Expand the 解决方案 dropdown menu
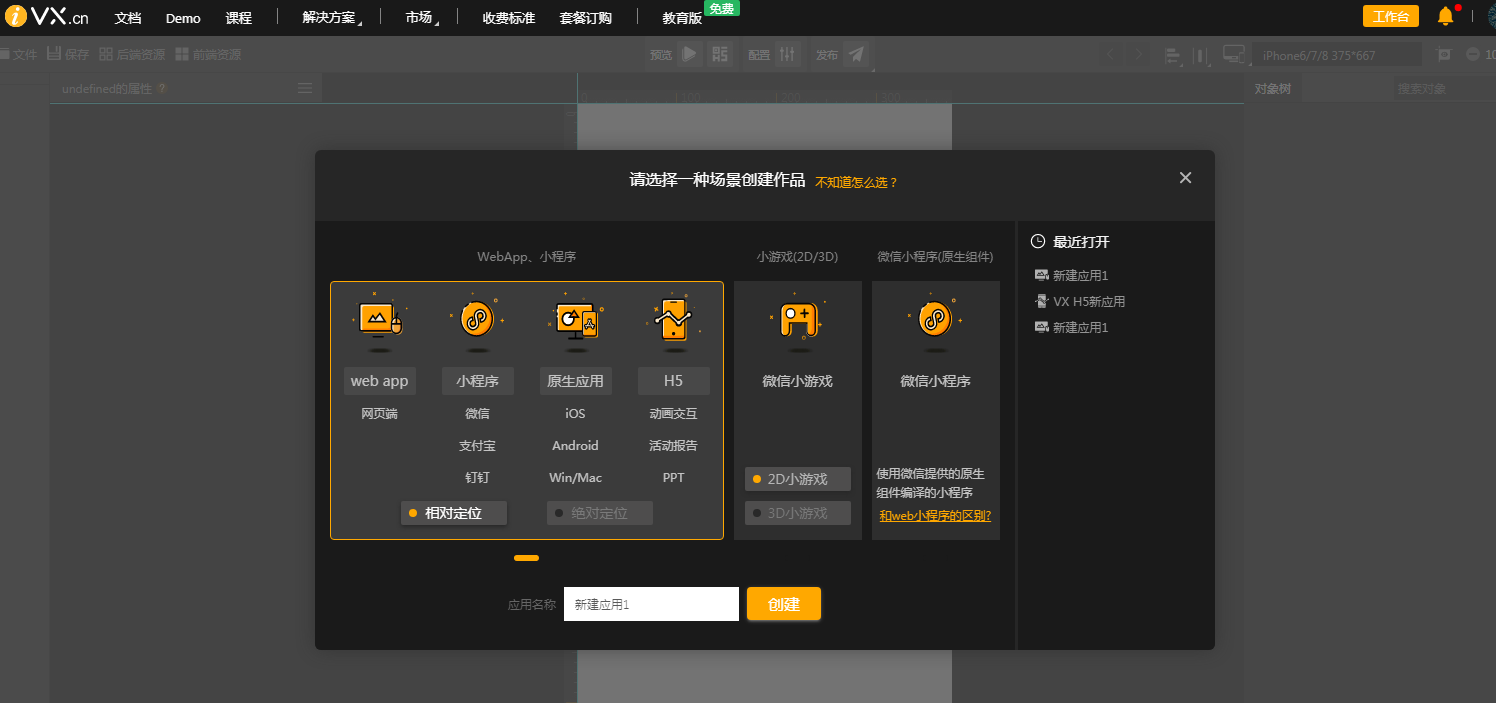1496x703 pixels. click(x=331, y=18)
